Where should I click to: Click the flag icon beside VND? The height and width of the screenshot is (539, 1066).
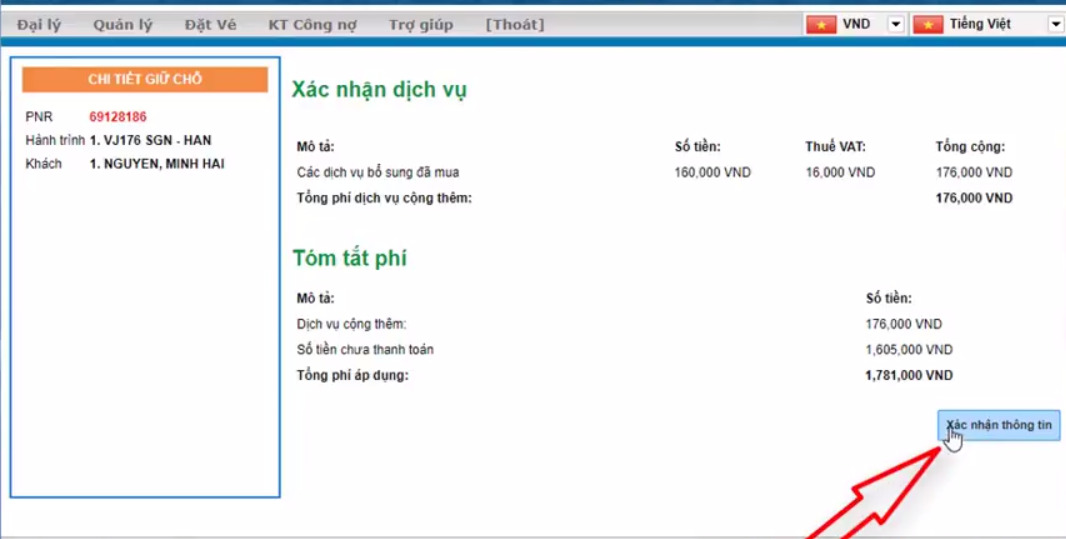click(821, 25)
